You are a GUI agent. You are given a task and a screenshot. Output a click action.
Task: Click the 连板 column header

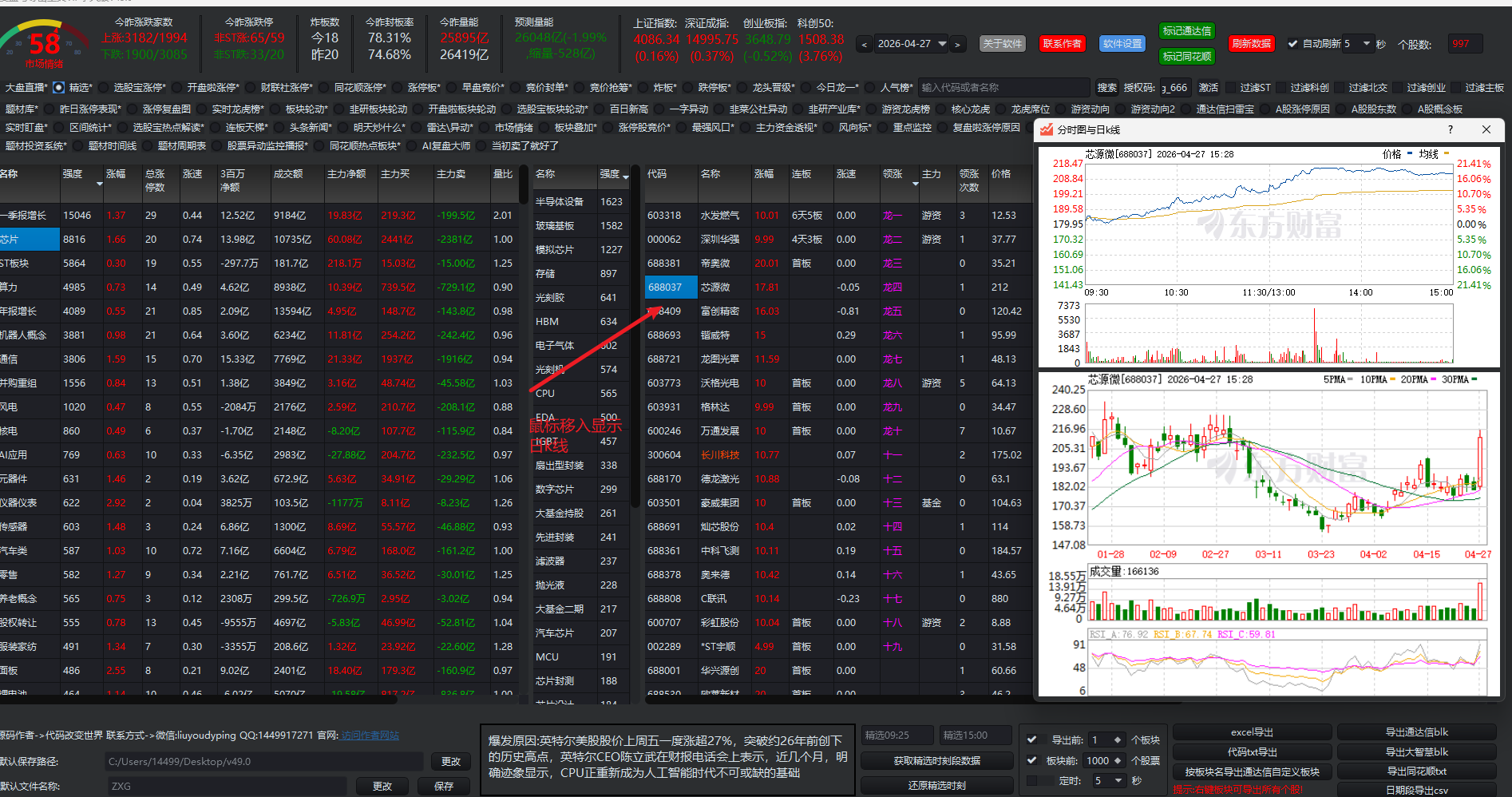pyautogui.click(x=801, y=174)
